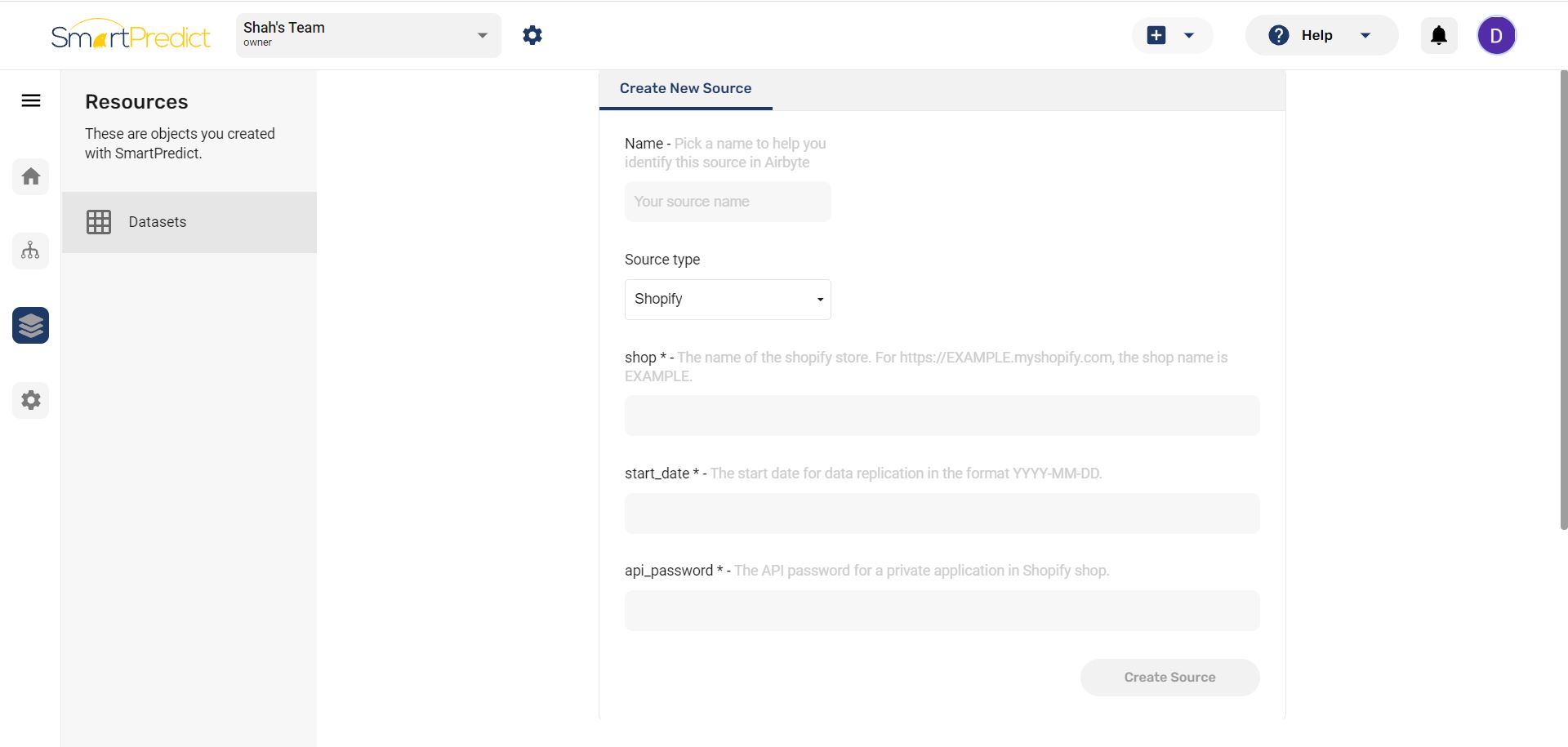The width and height of the screenshot is (1568, 747).
Task: Click the Datasets grid icon
Action: [x=99, y=222]
